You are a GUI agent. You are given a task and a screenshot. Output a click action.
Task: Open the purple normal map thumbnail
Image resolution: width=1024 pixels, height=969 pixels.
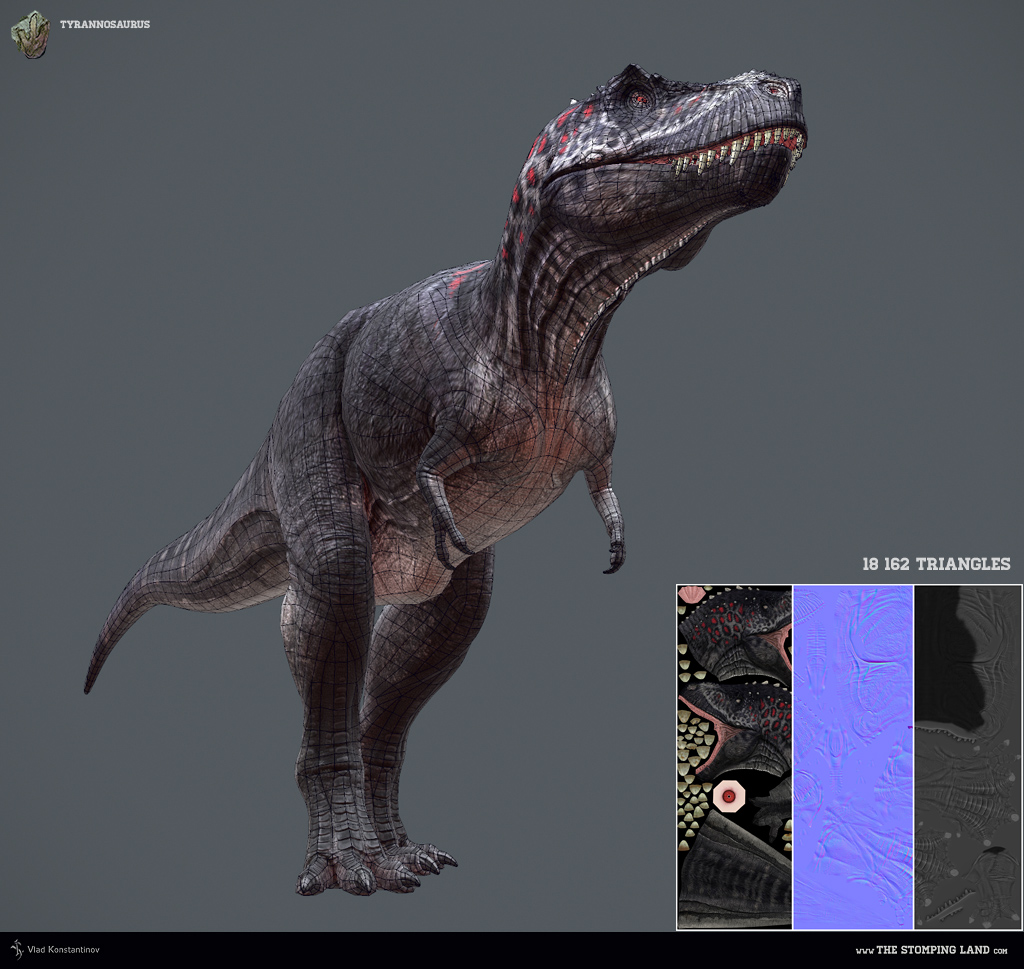pos(853,757)
